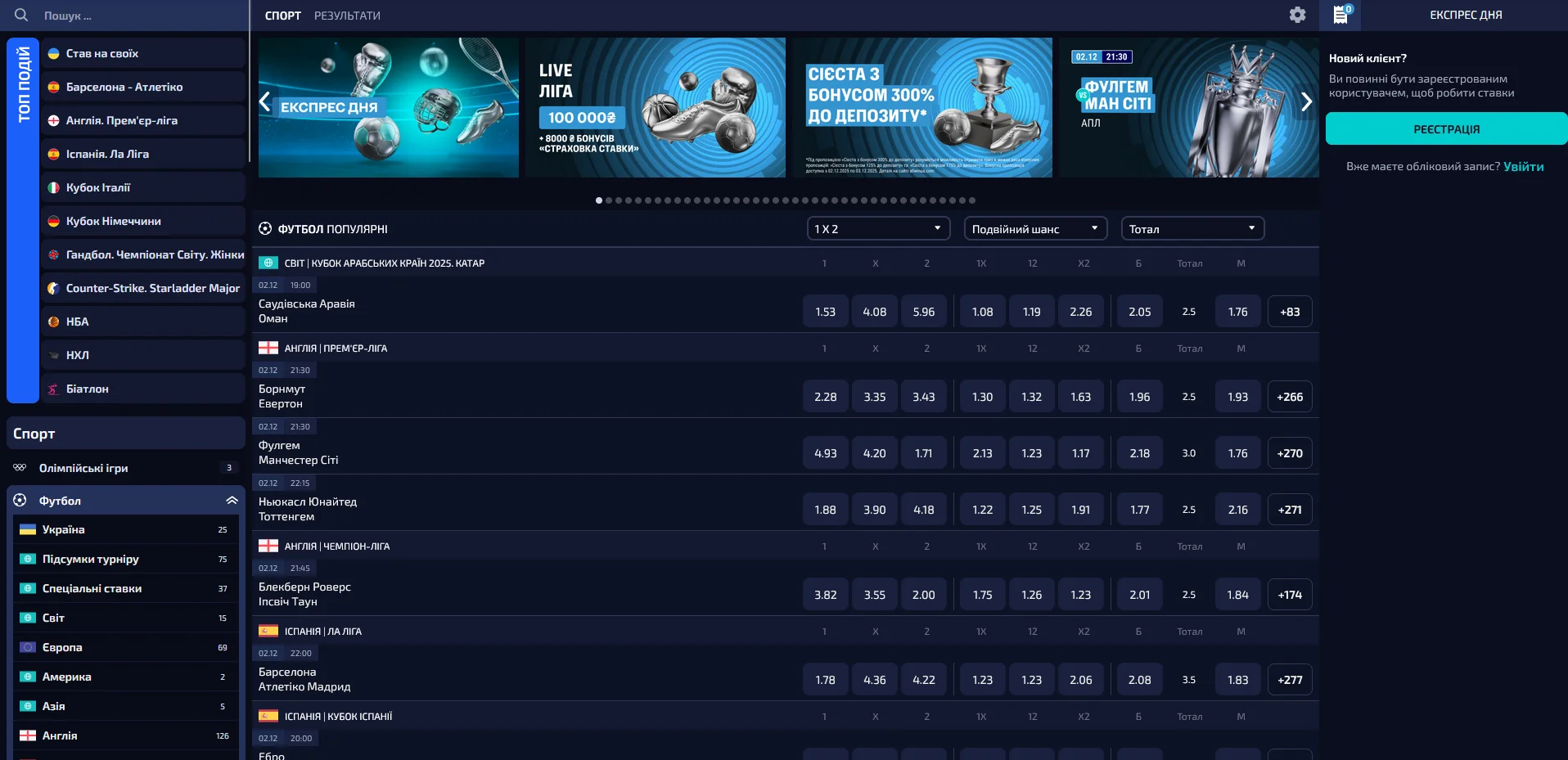This screenshot has height=760, width=1568.
Task: Click the Olympic rings icon
Action: [20, 468]
